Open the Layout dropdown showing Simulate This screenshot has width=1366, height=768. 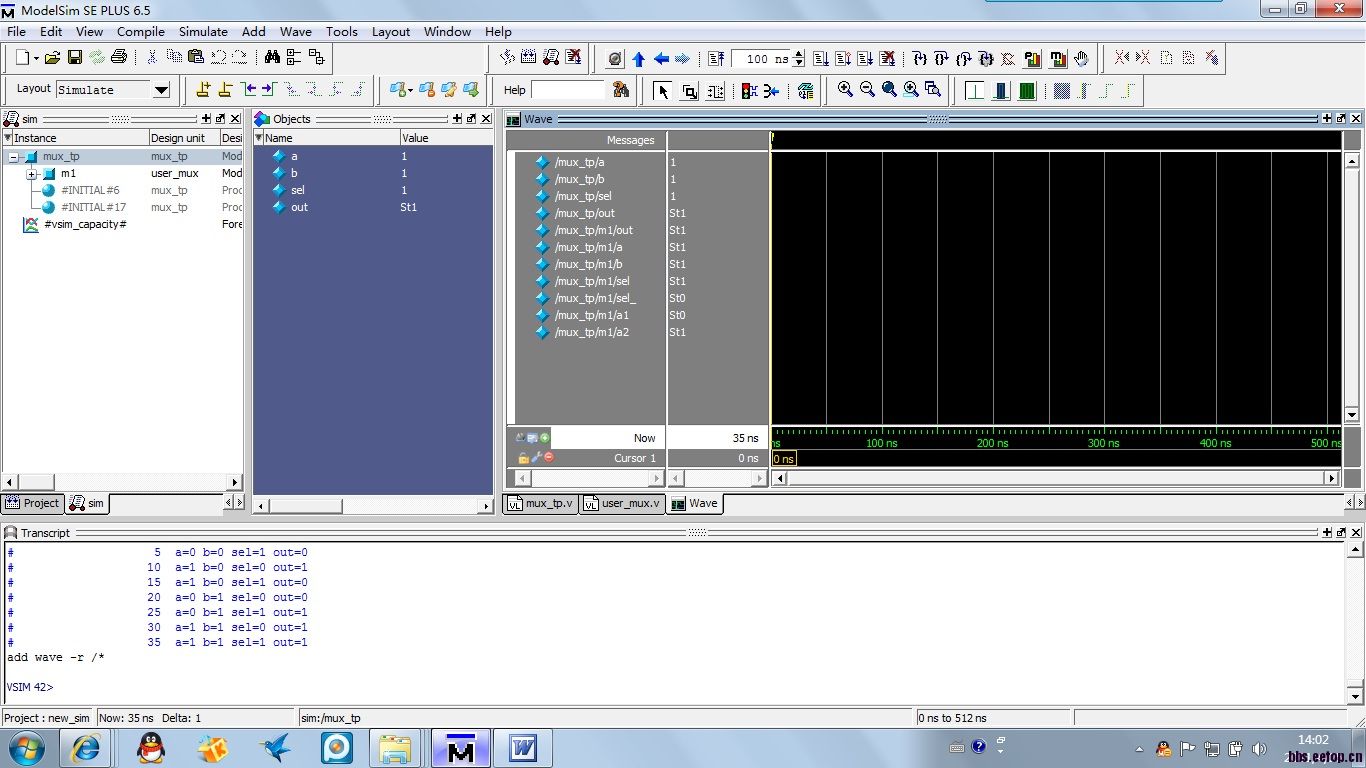click(161, 90)
